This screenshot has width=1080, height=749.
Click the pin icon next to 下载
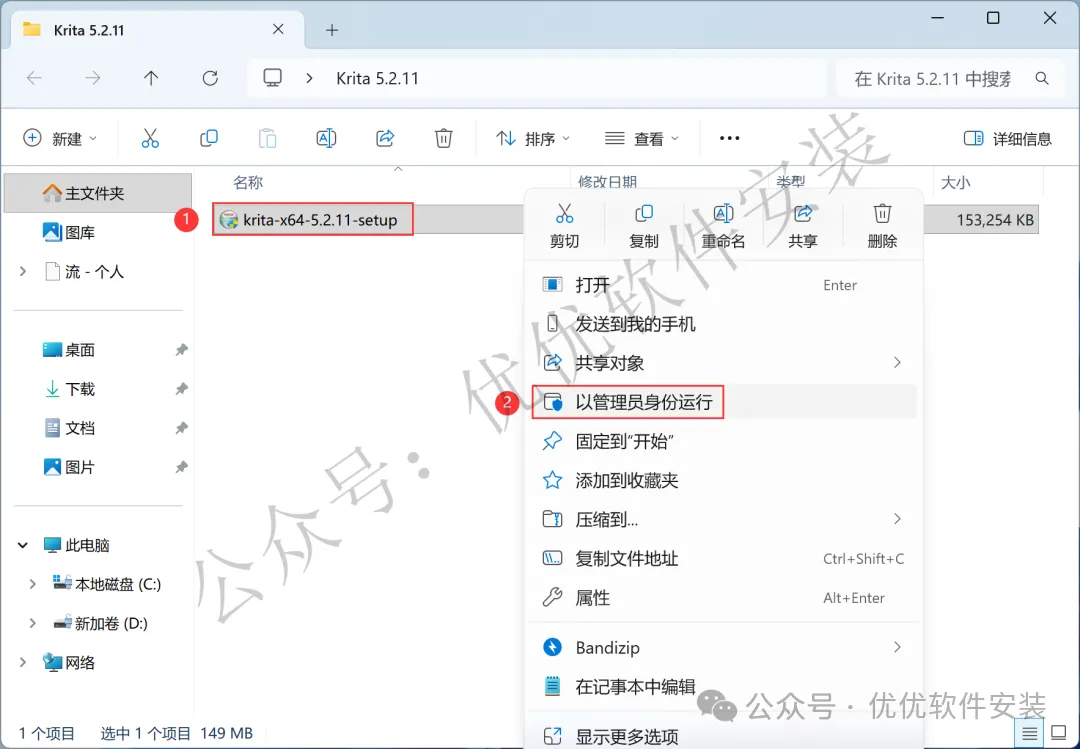tap(181, 389)
